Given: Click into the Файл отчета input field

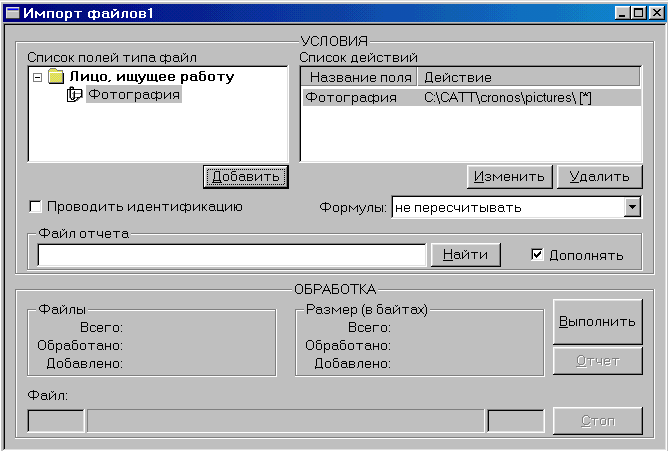Looking at the screenshot, I should (232, 255).
